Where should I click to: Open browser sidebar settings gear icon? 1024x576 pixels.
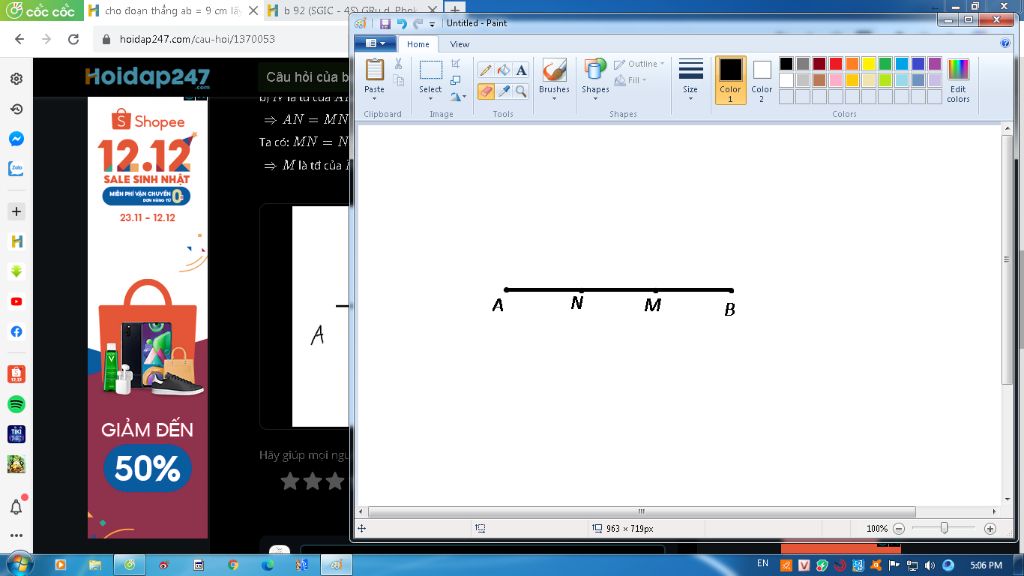[x=16, y=79]
